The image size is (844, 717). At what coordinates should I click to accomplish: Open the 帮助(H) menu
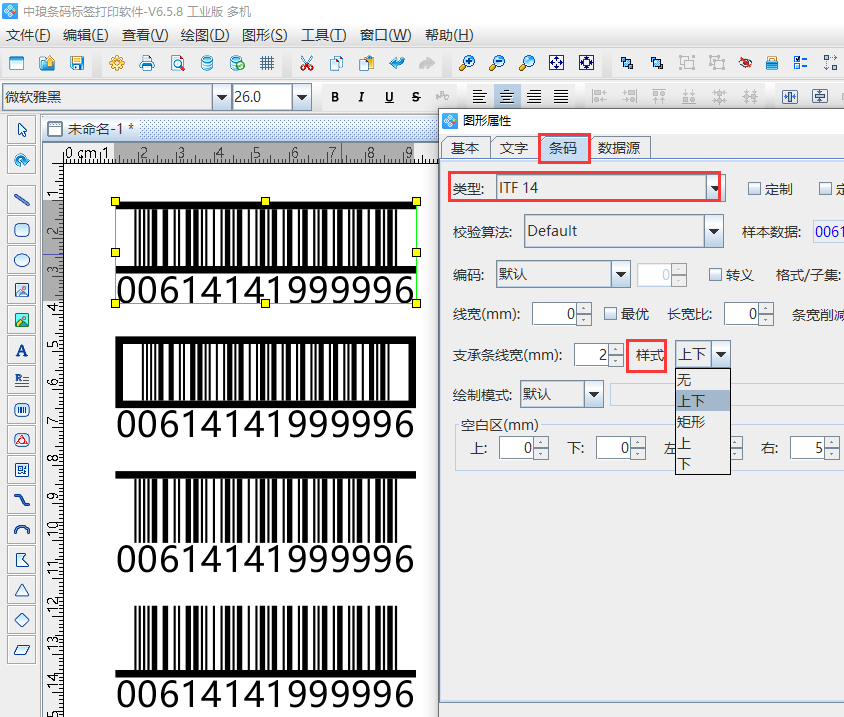tap(449, 36)
